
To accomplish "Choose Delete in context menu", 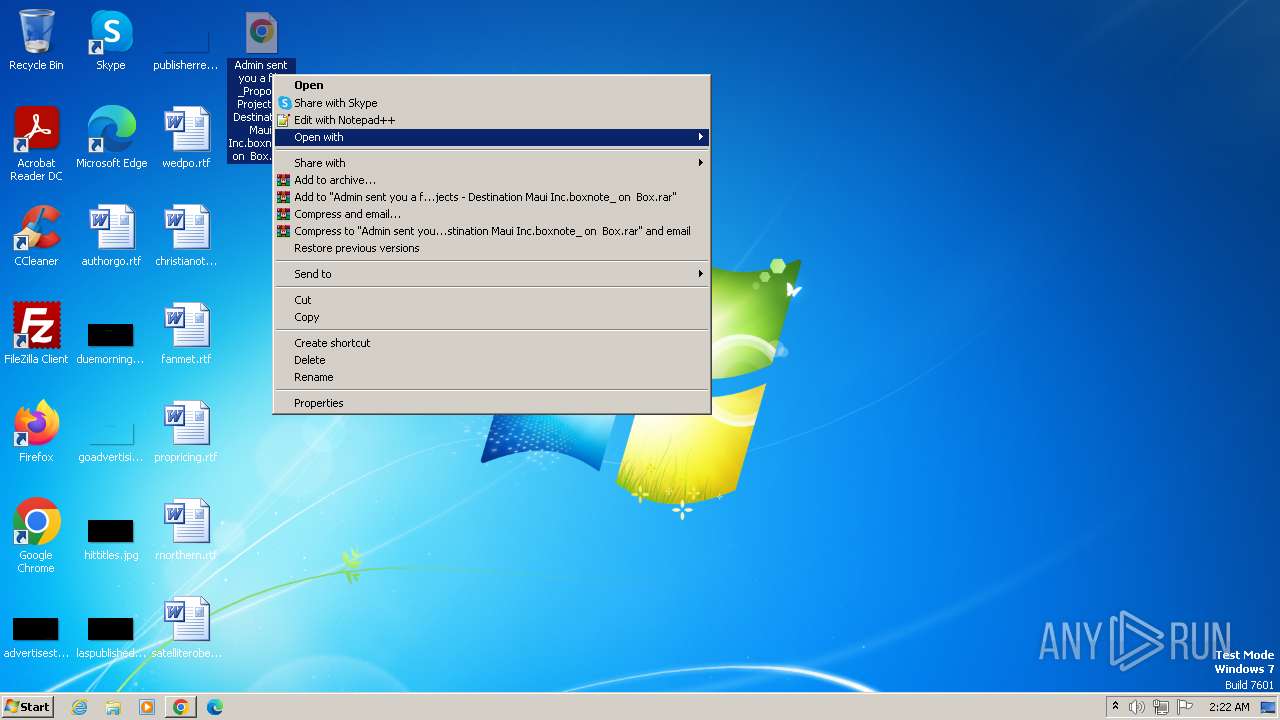I will coord(492,360).
